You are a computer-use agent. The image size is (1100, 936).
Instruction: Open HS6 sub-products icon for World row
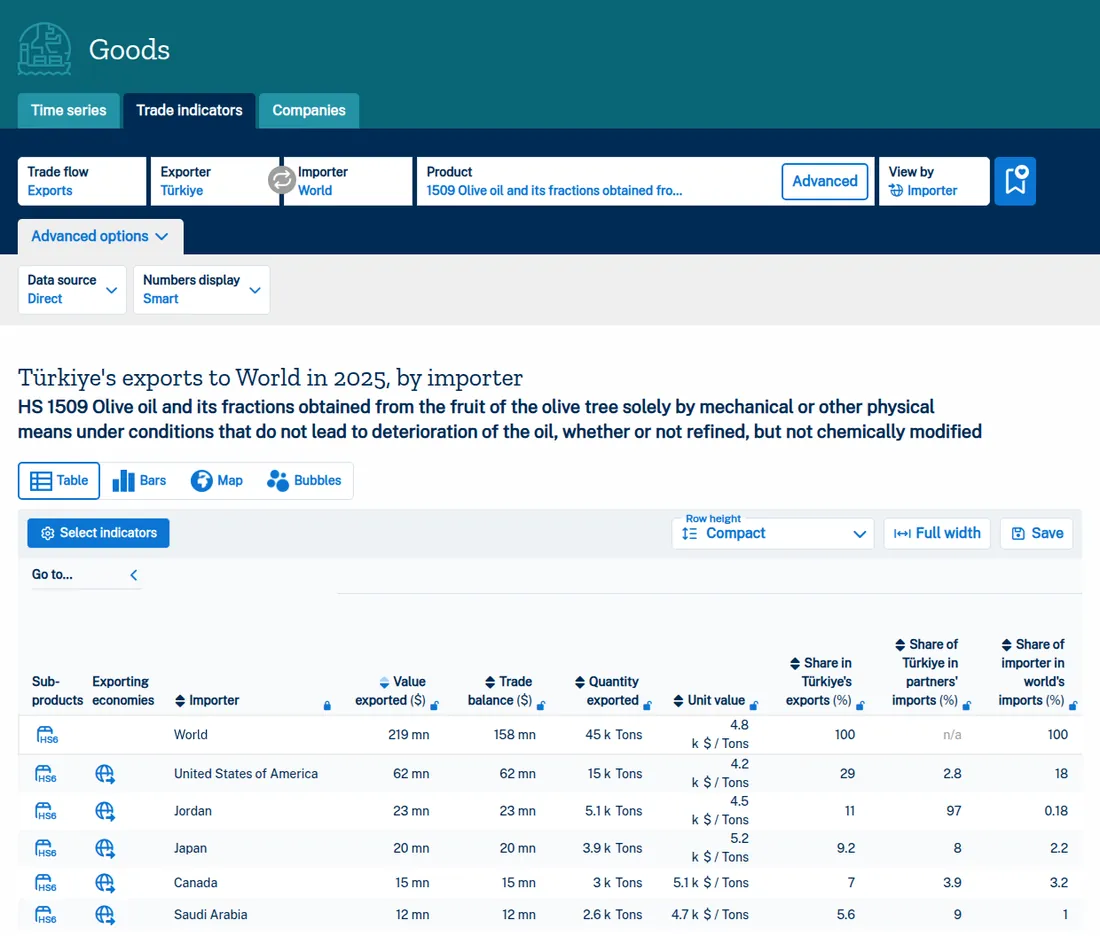pyautogui.click(x=47, y=735)
